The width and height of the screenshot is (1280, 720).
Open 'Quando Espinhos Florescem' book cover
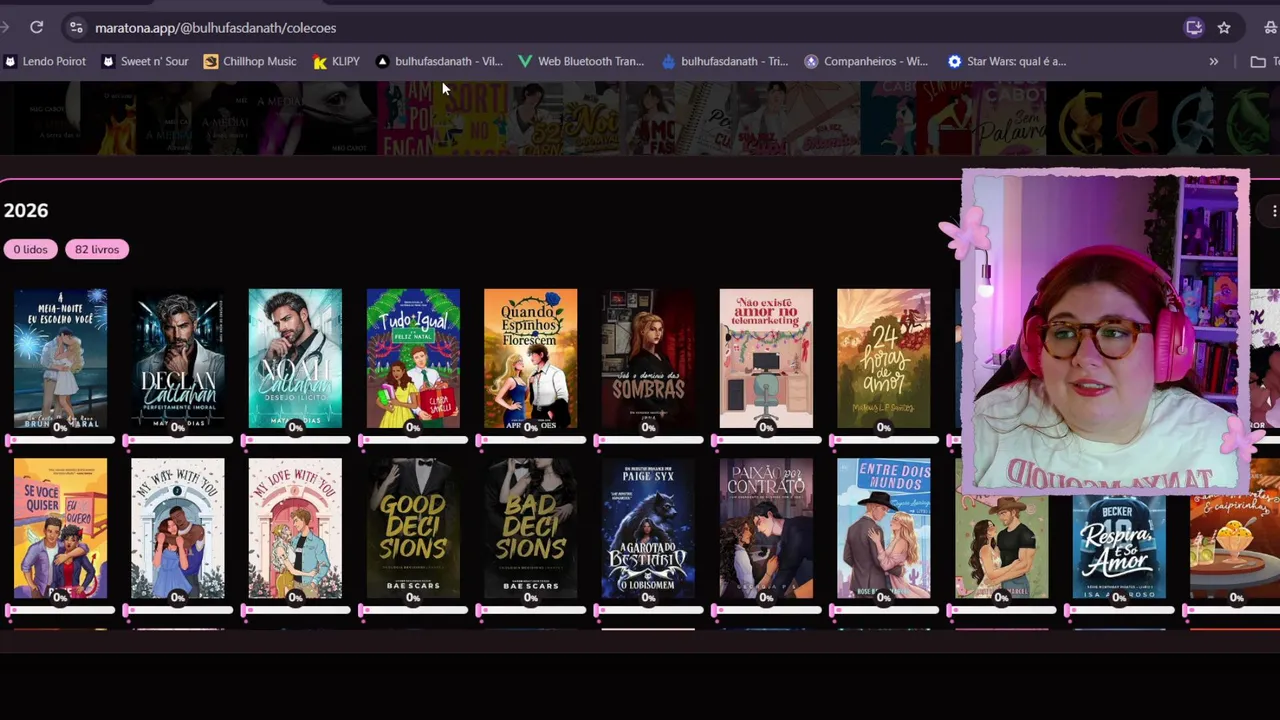(x=531, y=358)
